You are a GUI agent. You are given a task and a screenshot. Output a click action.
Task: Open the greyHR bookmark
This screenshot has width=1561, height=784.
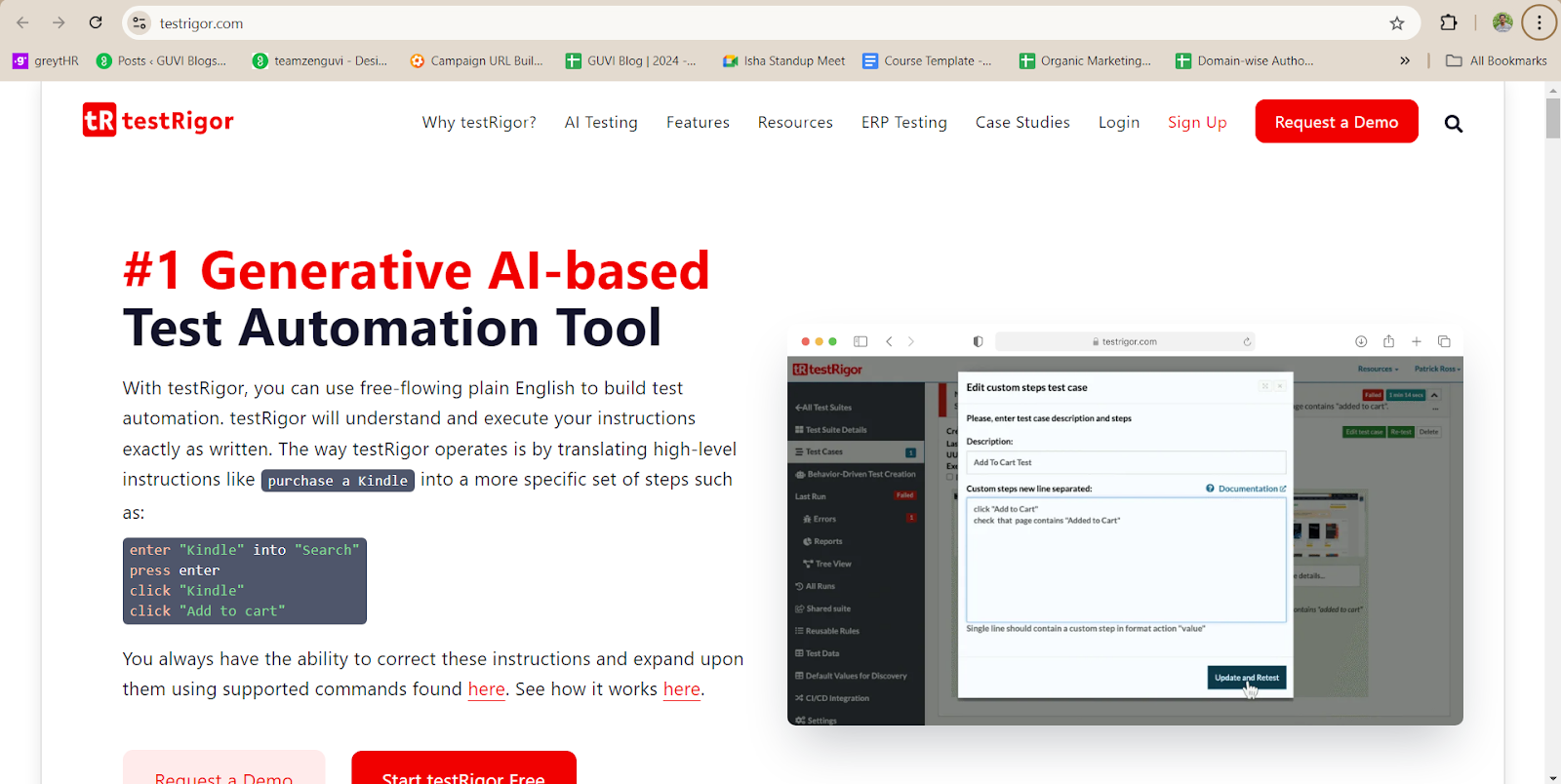[x=46, y=60]
